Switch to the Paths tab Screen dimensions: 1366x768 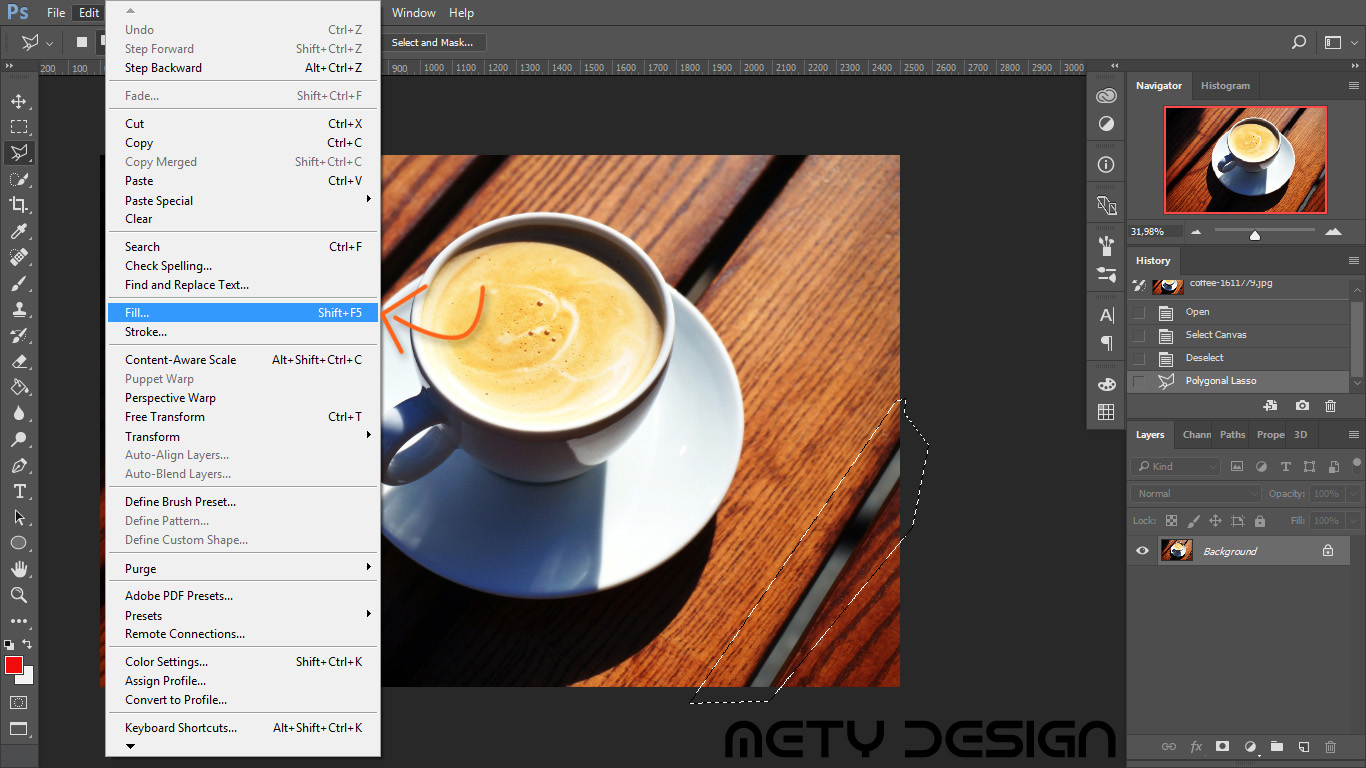[x=1233, y=435]
